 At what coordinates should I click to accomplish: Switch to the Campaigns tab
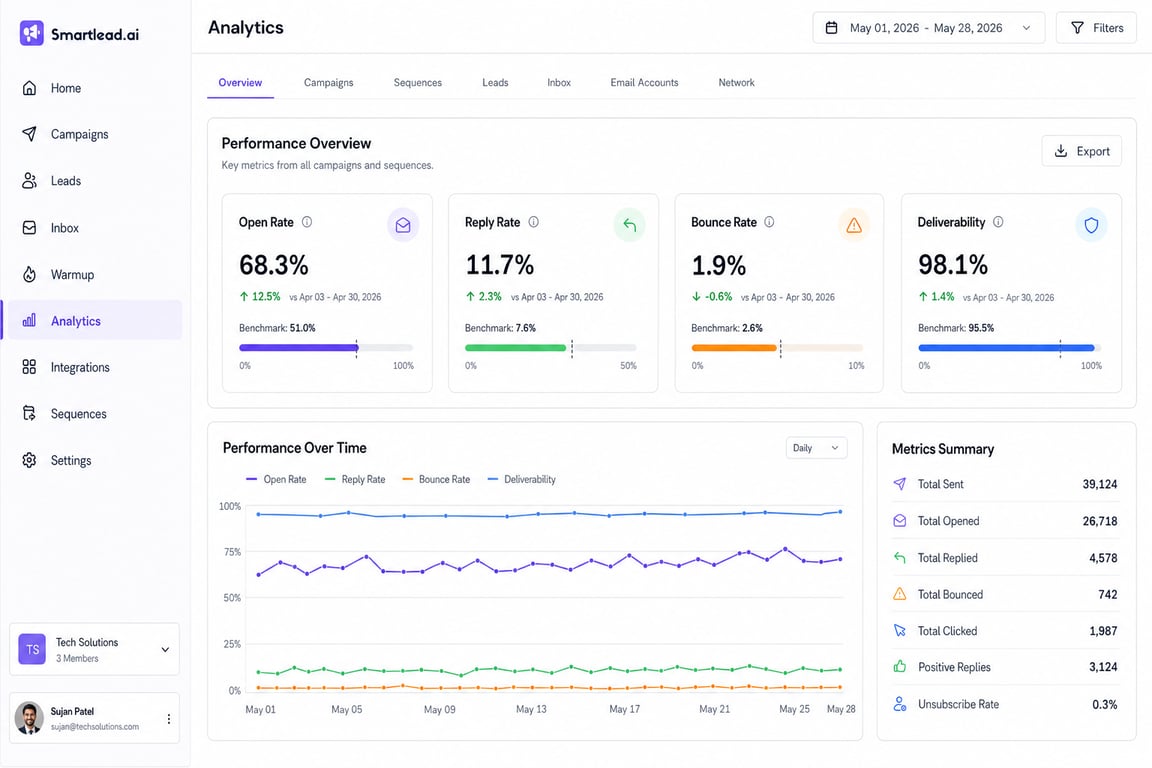[328, 82]
